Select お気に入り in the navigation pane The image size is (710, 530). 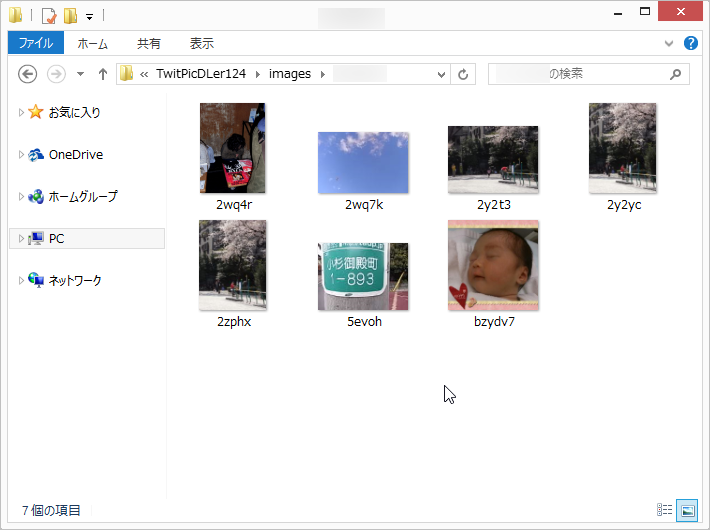tap(74, 112)
